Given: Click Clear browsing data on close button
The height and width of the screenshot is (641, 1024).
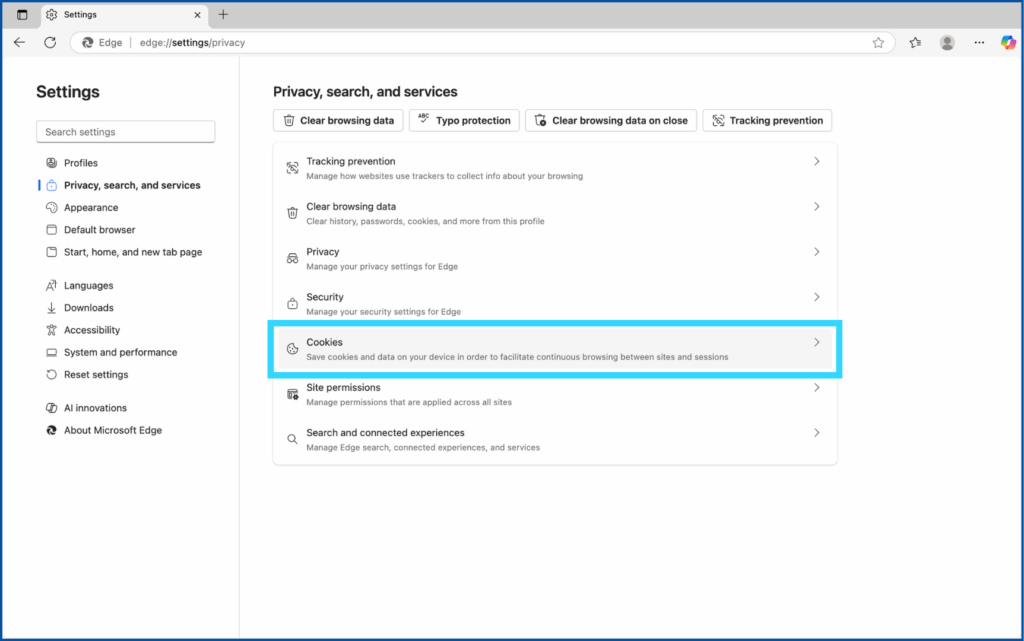Looking at the screenshot, I should pyautogui.click(x=611, y=121).
